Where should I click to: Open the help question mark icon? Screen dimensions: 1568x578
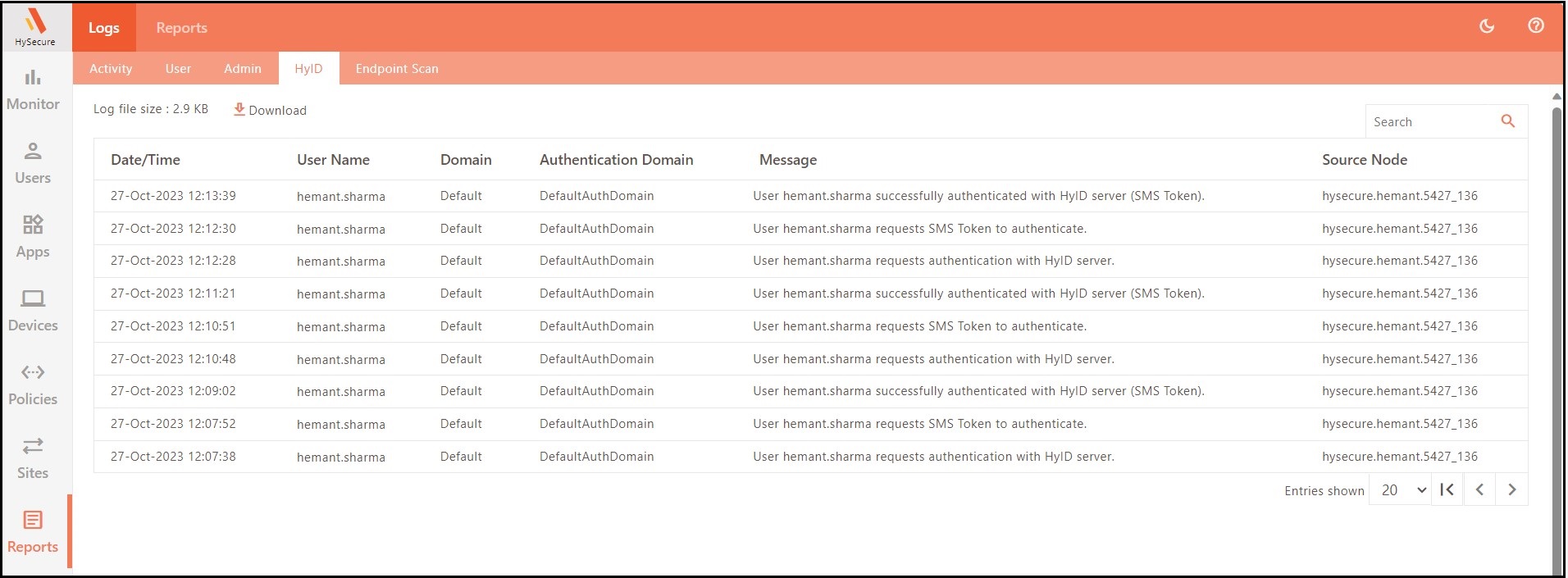pos(1536,26)
